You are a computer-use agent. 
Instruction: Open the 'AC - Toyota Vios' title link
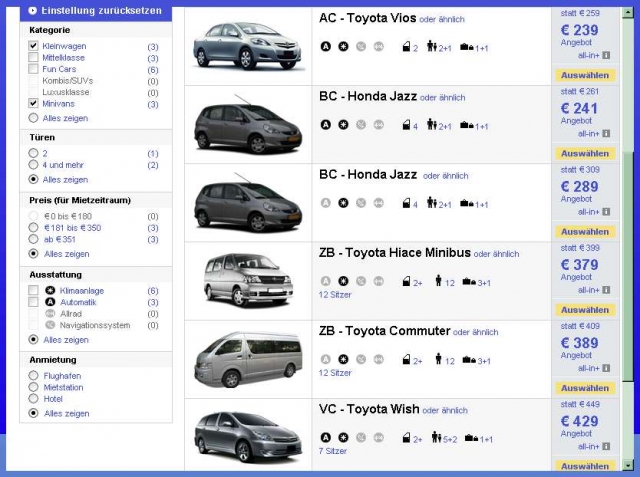coord(367,18)
